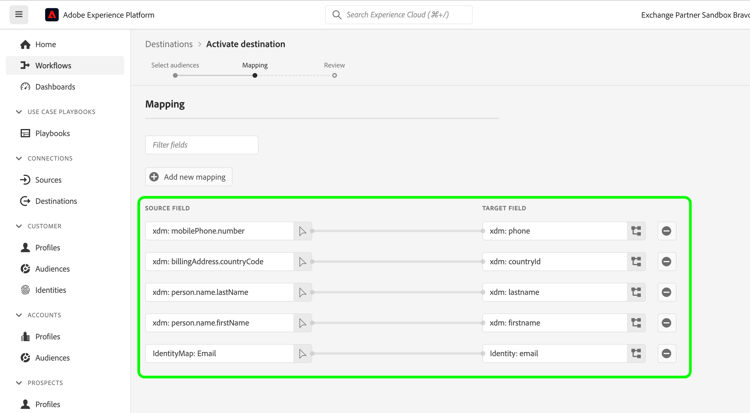Remove the xdm: countryId mapping row
Viewport: 750px width, 413px height.
pyautogui.click(x=666, y=262)
